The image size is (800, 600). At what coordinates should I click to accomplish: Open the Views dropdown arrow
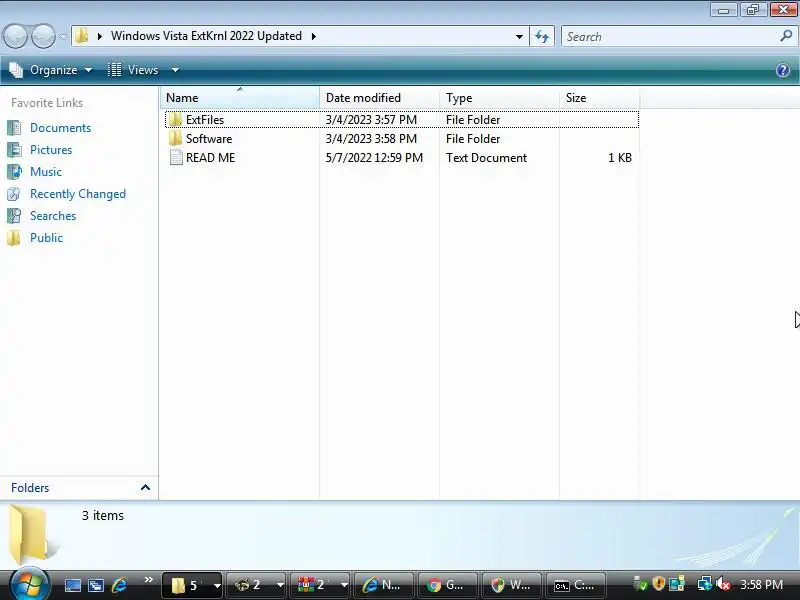175,70
